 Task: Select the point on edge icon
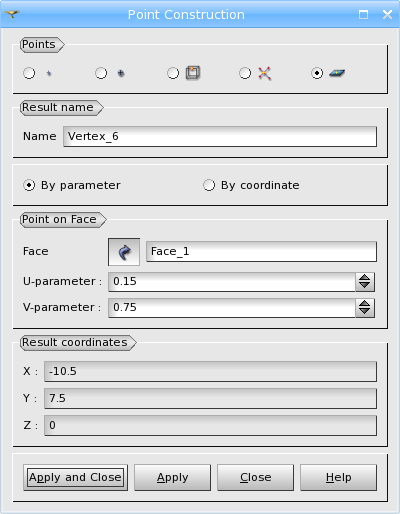click(x=193, y=73)
